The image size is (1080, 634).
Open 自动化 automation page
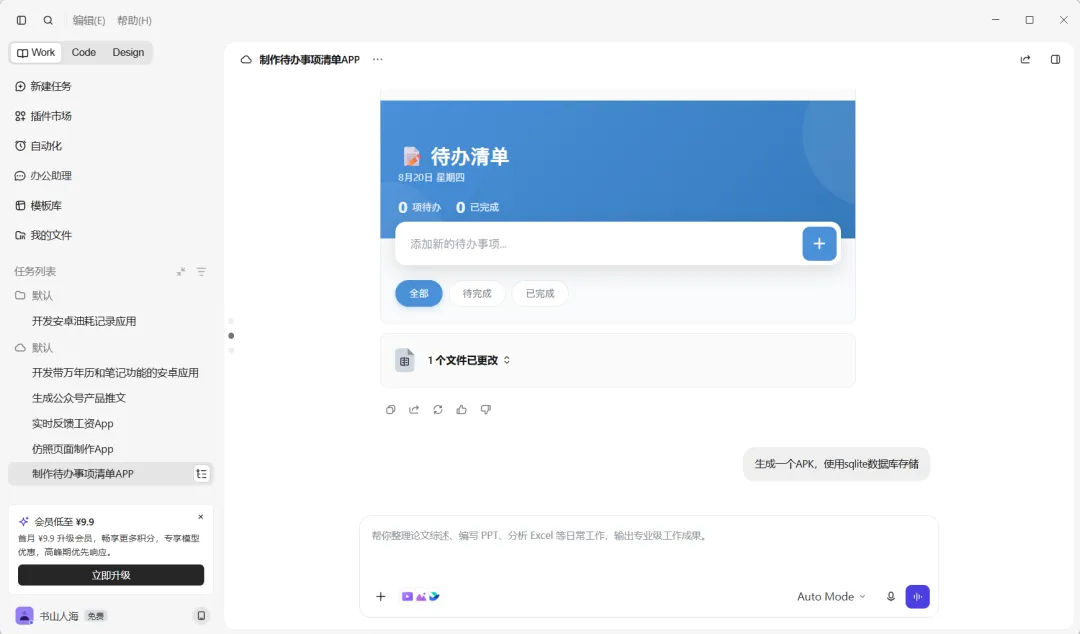coord(38,145)
